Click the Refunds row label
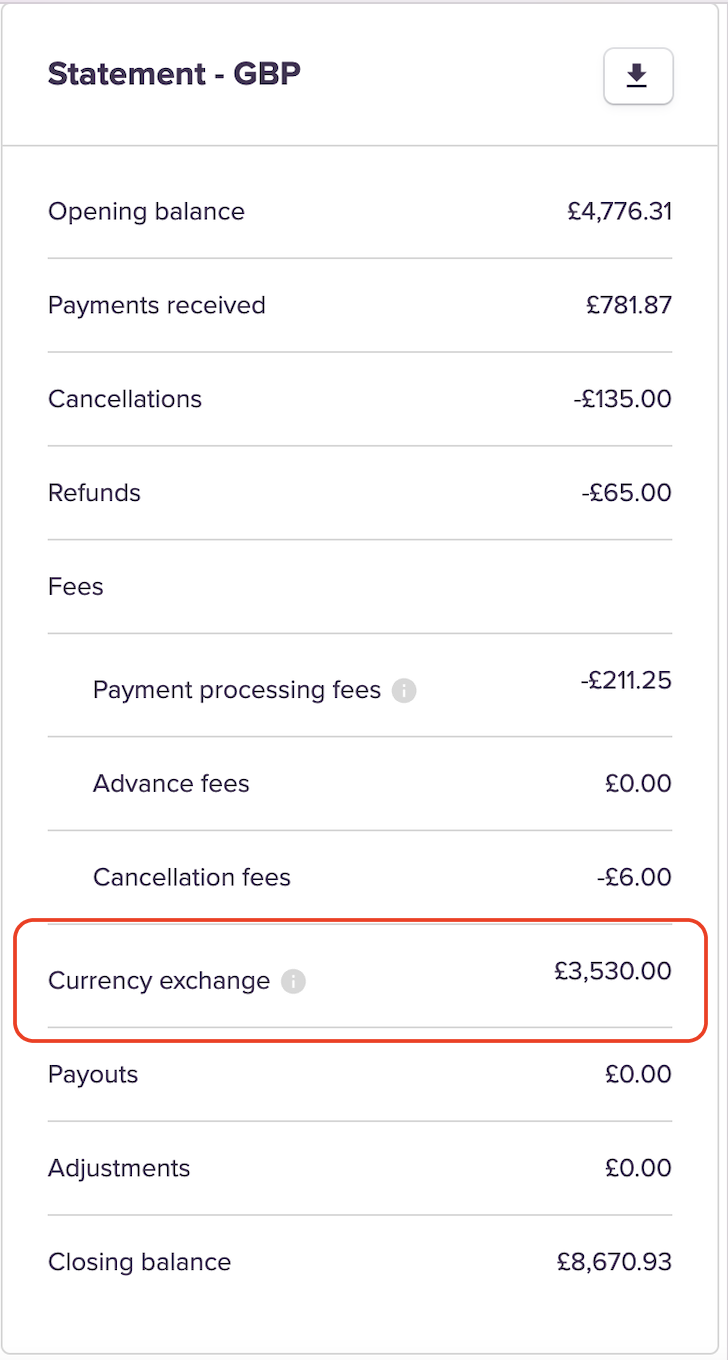The height and width of the screenshot is (1360, 728). point(94,493)
